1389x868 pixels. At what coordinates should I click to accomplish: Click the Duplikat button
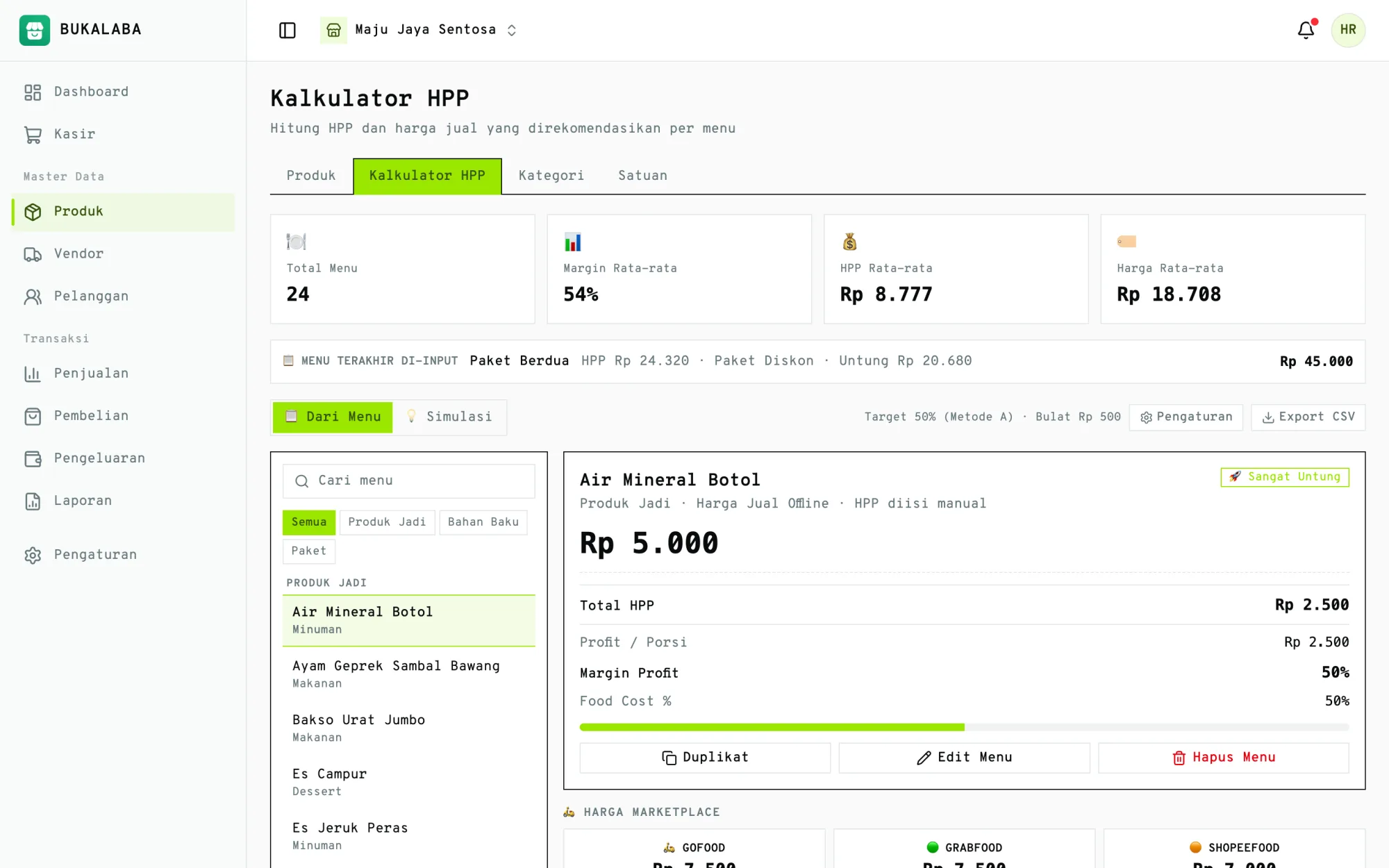click(705, 758)
